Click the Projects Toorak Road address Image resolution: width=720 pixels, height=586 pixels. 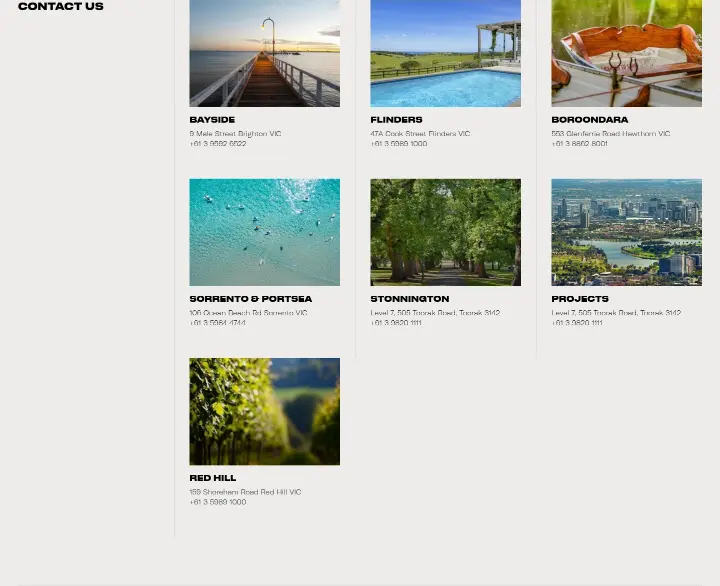point(616,313)
